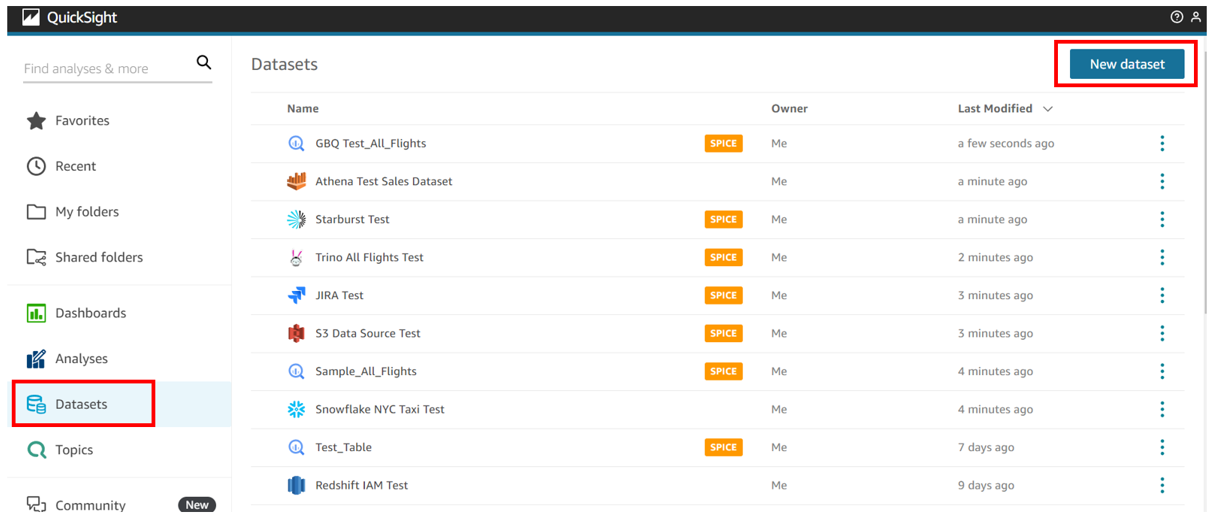This screenshot has height=528, width=1214.
Task: Click the search magnifier icon
Action: (x=204, y=62)
